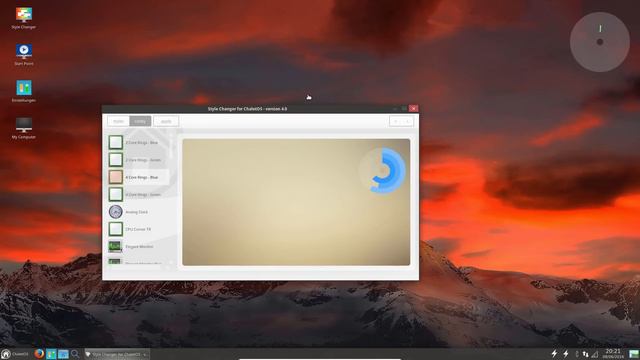Image resolution: width=640 pixels, height=360 pixels.
Task: Switch to the styles tab
Action: [x=118, y=121]
